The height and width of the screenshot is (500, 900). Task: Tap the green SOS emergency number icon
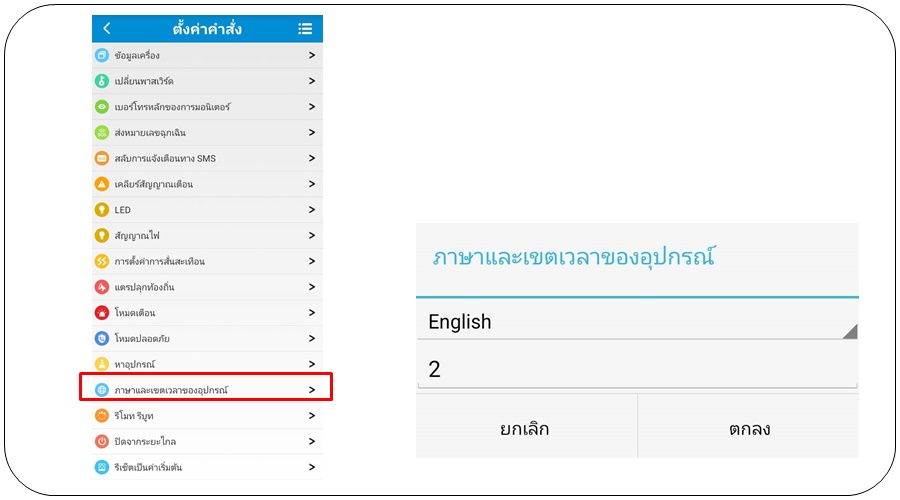(101, 133)
